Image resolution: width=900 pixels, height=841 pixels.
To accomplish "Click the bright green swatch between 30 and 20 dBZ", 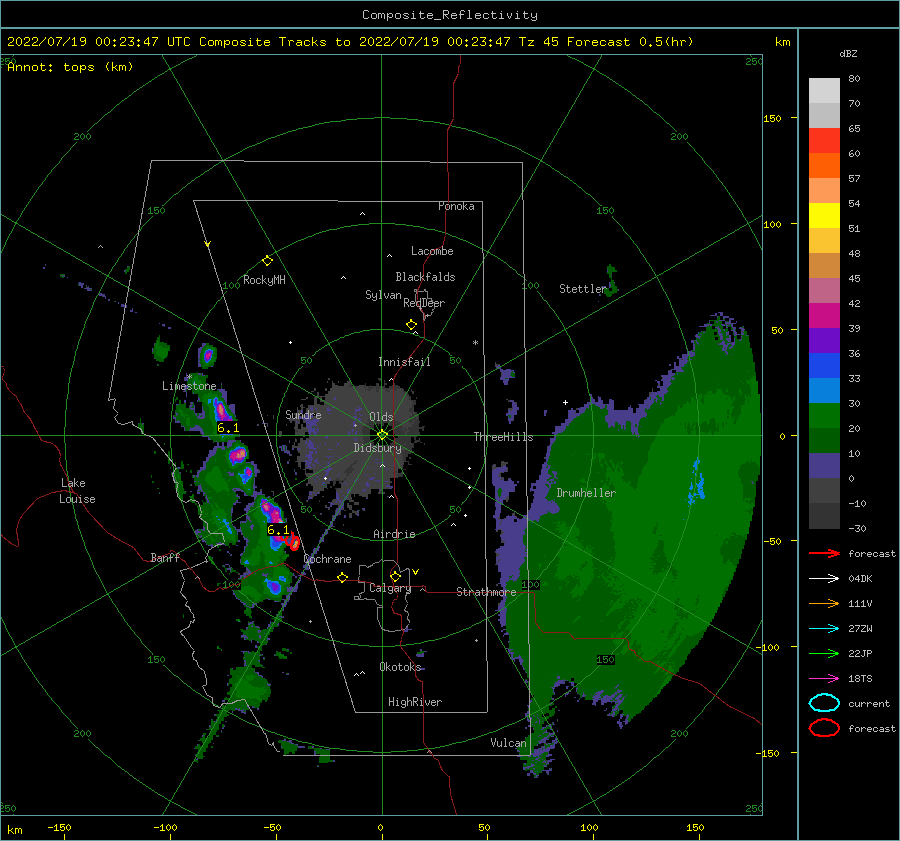I will pyautogui.click(x=824, y=416).
